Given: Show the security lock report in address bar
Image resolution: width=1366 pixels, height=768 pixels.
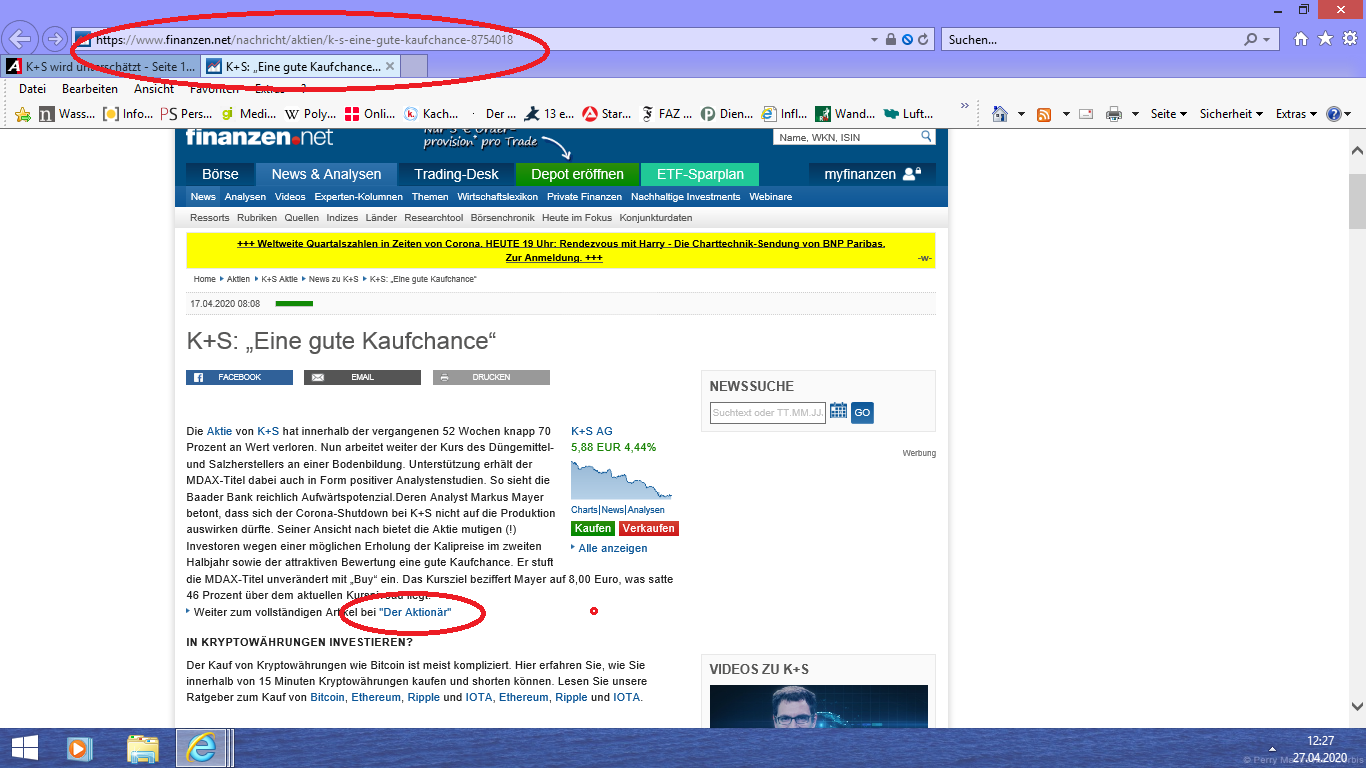Looking at the screenshot, I should click(x=890, y=40).
